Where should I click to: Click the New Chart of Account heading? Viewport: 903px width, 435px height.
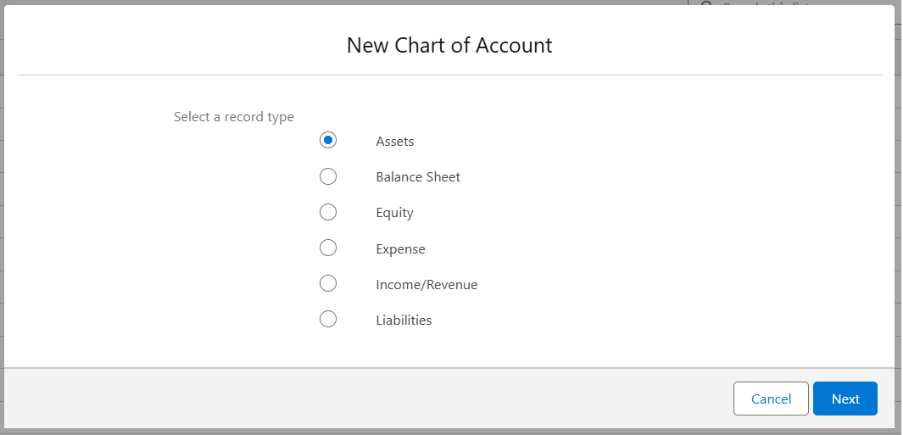tap(449, 45)
